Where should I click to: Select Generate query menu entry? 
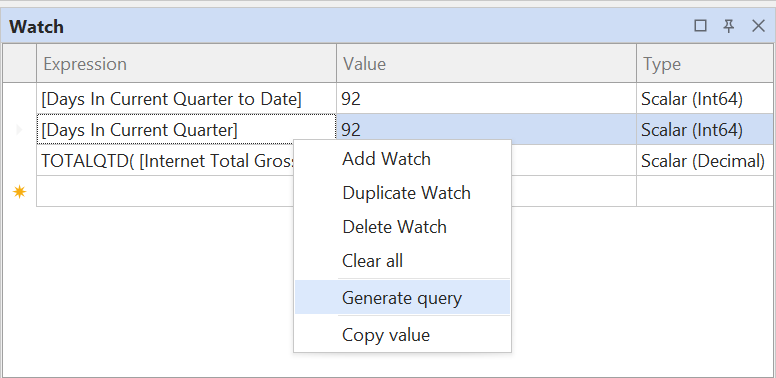(402, 297)
